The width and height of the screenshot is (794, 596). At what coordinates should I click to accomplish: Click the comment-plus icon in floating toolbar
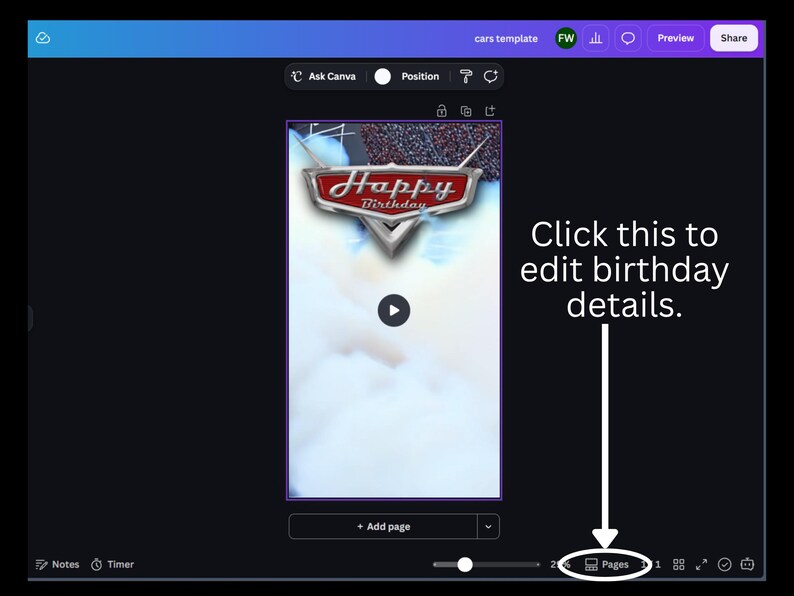point(491,76)
